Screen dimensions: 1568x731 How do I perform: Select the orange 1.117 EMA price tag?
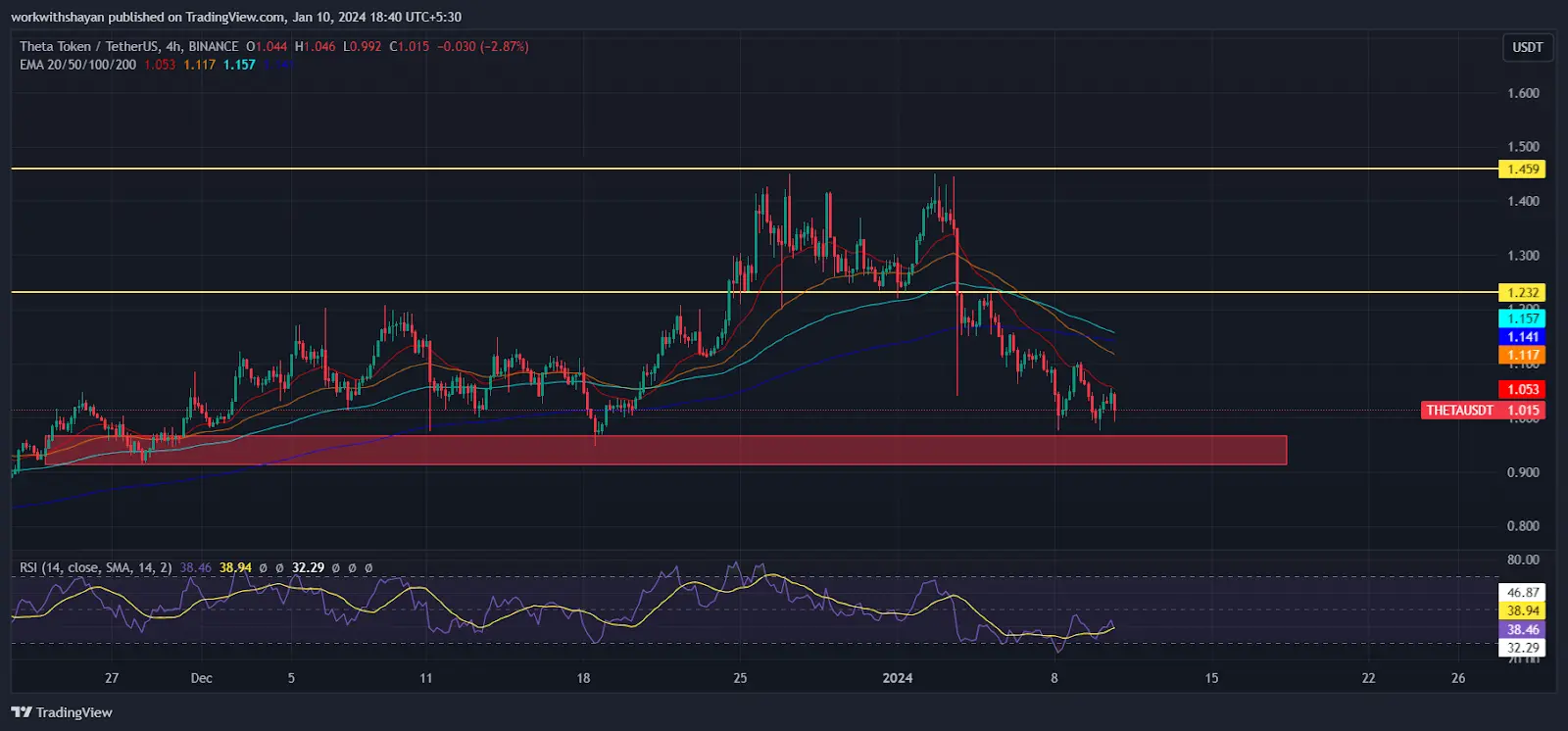[x=1522, y=356]
